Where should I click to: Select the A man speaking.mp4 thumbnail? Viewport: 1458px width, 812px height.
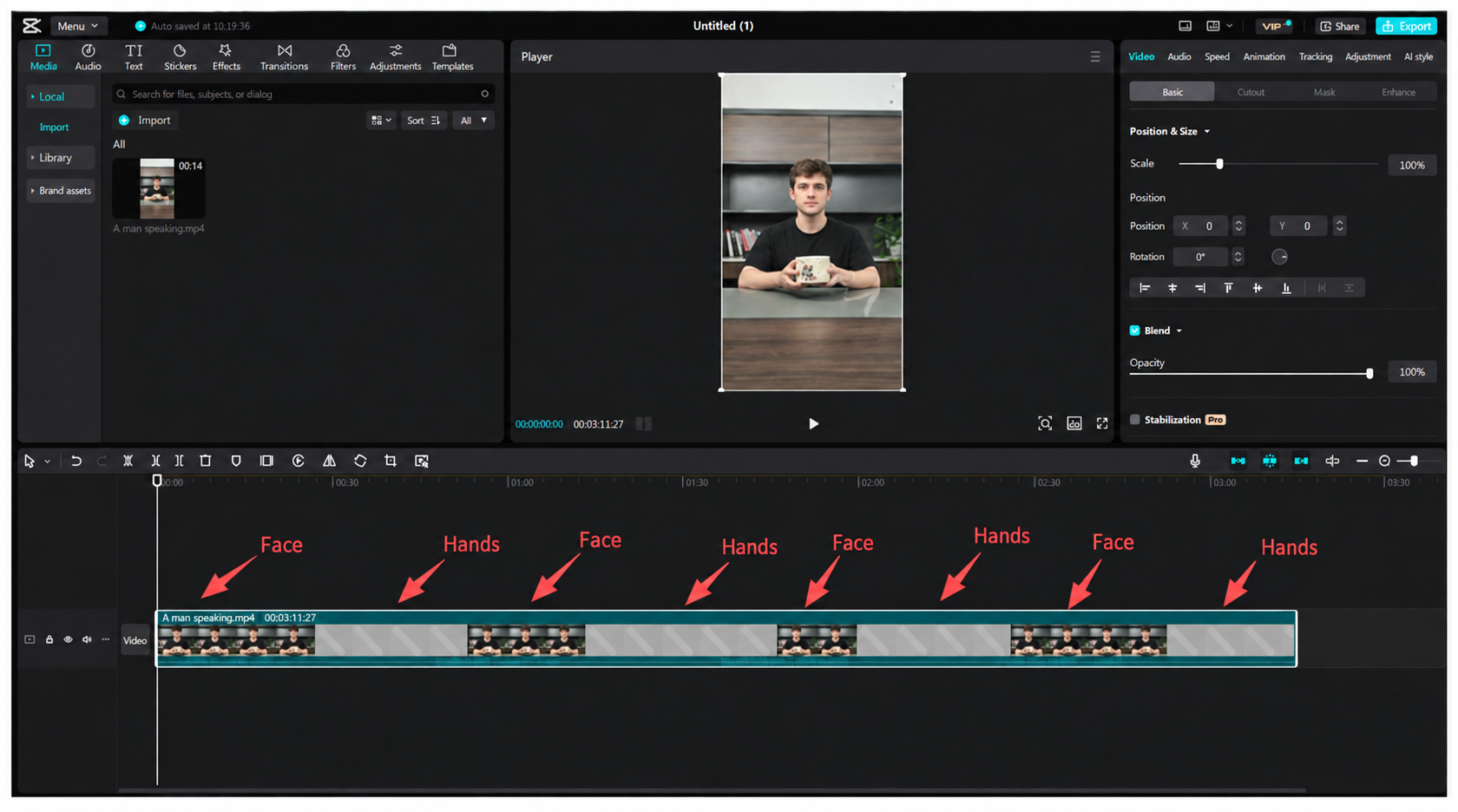coord(158,188)
